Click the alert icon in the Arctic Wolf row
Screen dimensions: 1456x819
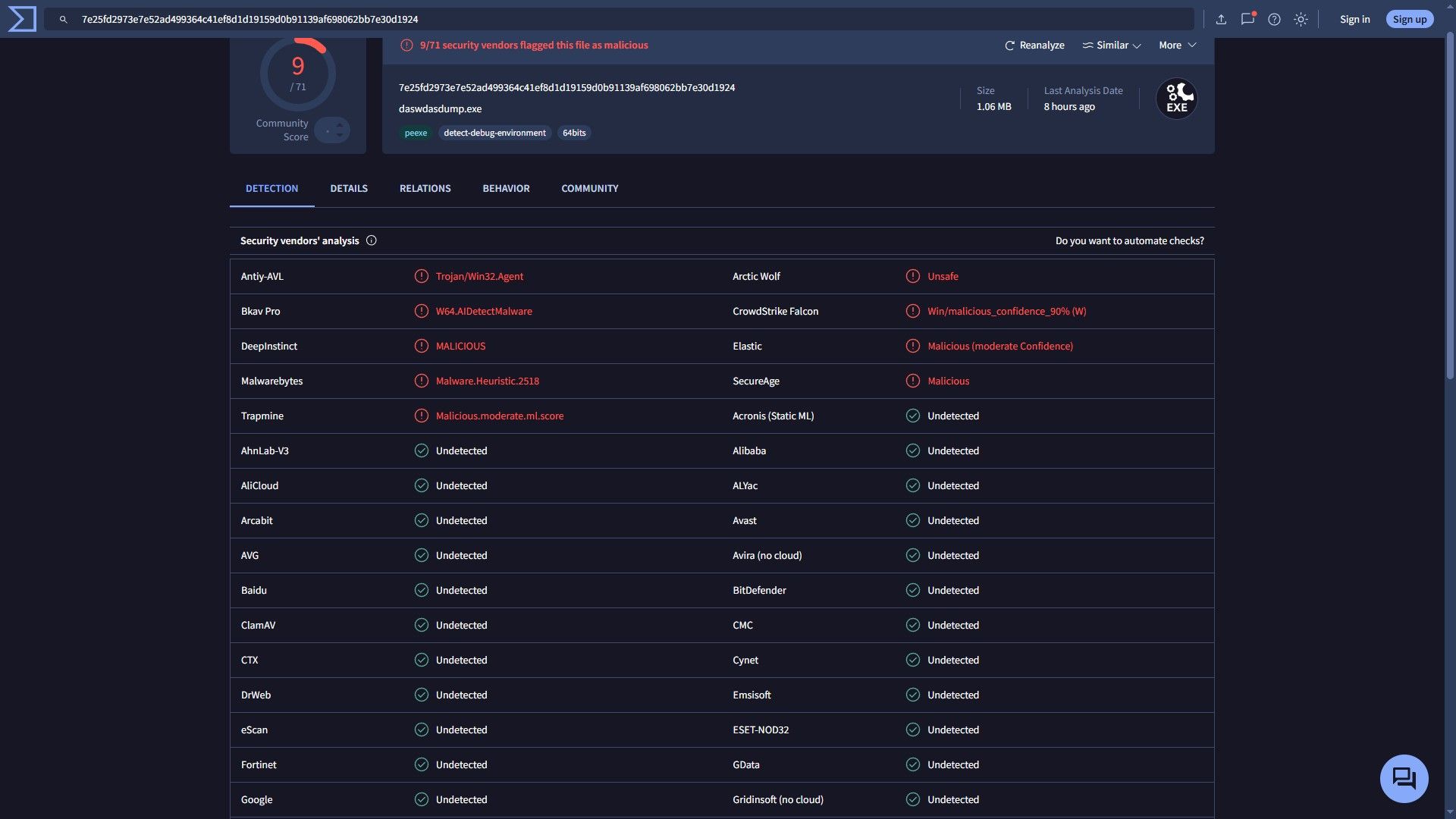tap(913, 276)
